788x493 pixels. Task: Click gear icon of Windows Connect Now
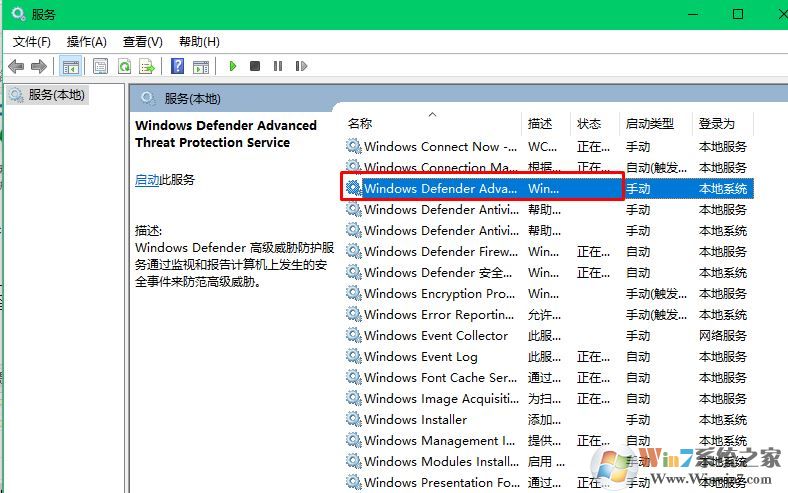pos(354,147)
